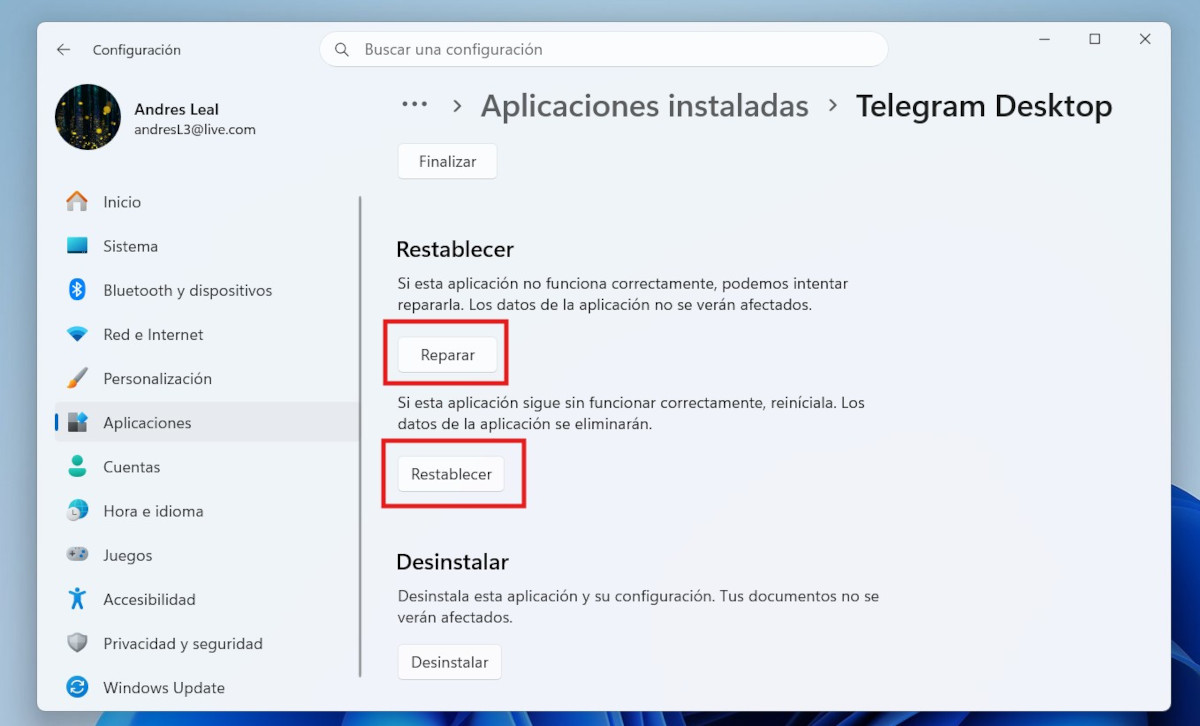Go back to Inicio settings home
This screenshot has width=1200, height=726.
coord(122,201)
